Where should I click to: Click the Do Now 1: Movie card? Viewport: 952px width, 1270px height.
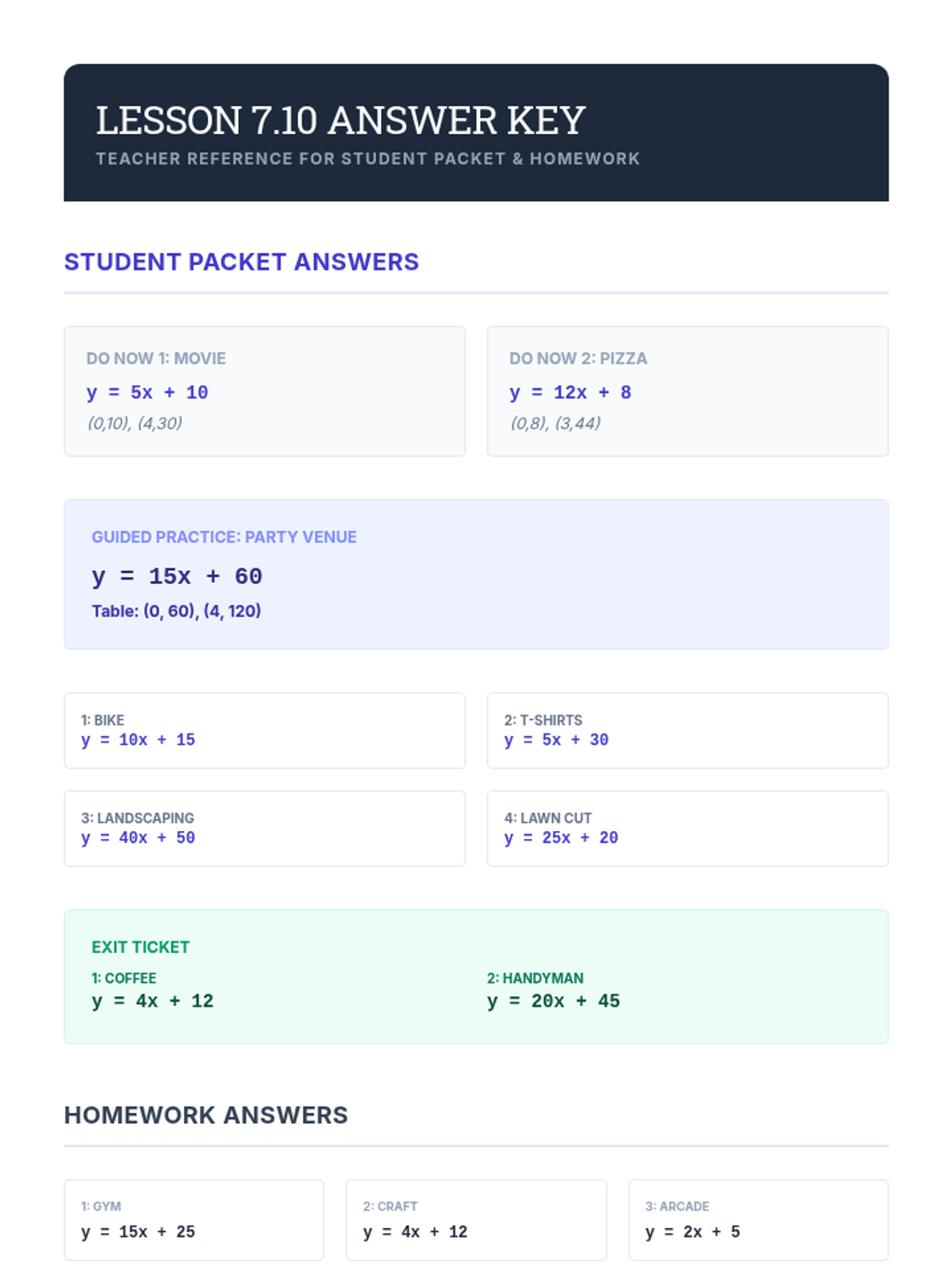(264, 391)
